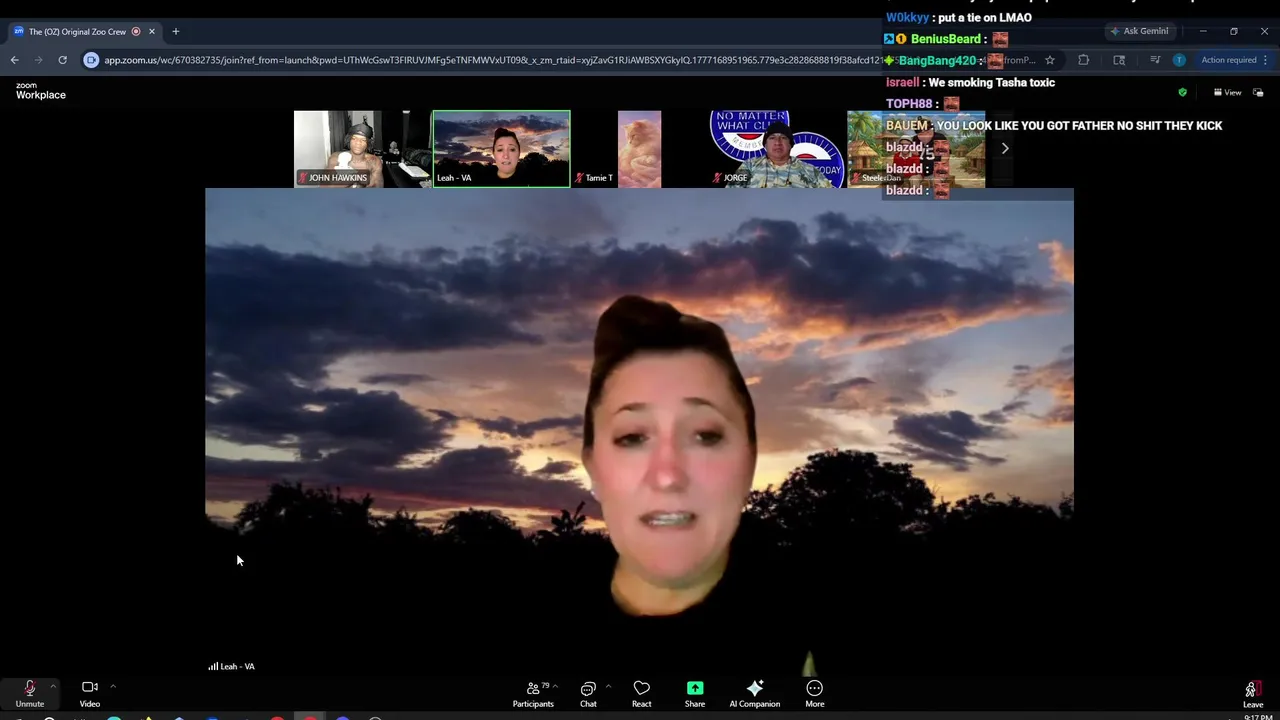
Task: Select the Leah - VA thumbnail
Action: [501, 149]
